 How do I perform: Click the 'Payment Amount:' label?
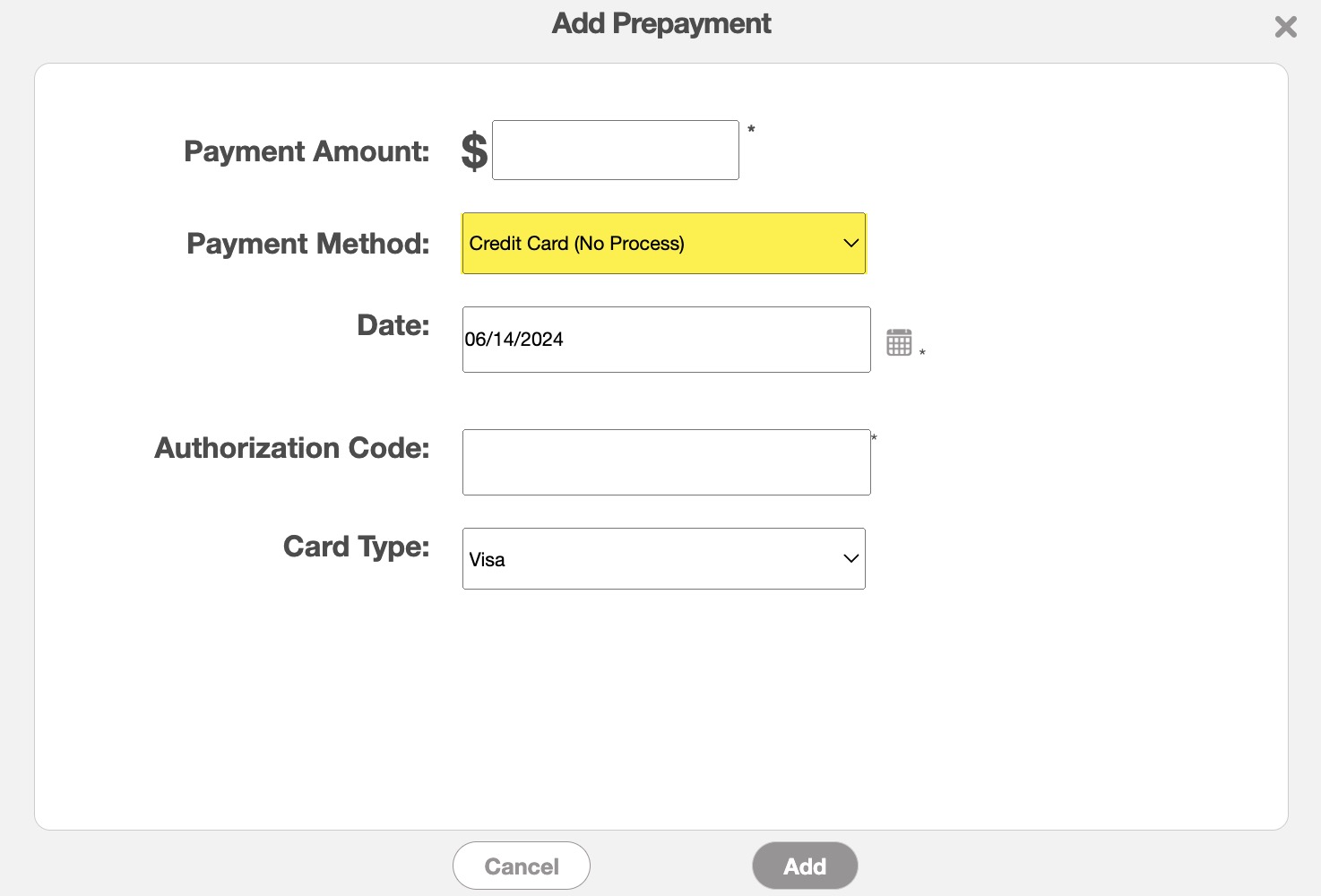tap(307, 151)
